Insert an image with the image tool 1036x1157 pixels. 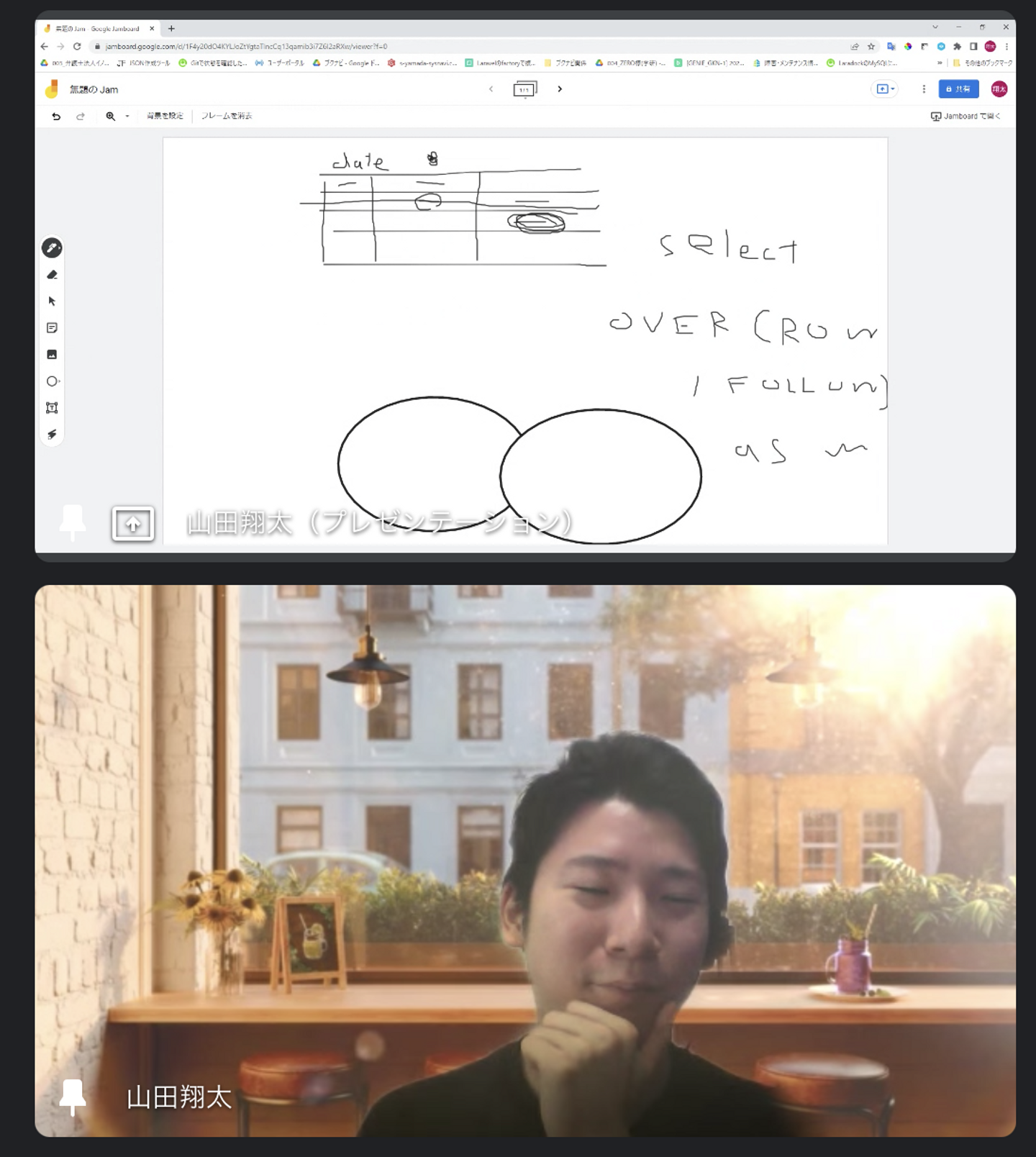click(52, 355)
